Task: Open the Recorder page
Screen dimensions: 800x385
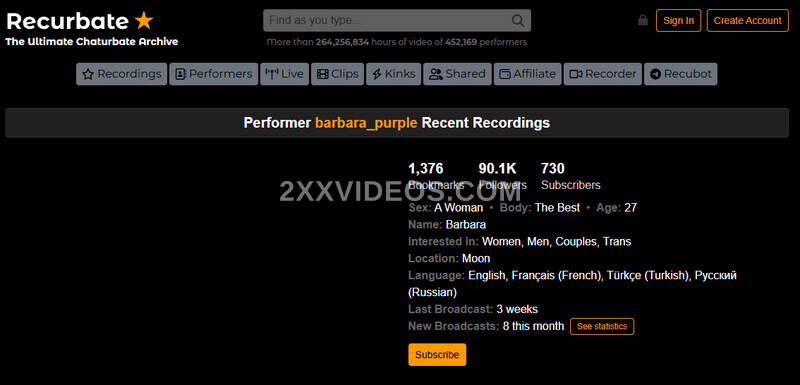Action: coord(603,74)
